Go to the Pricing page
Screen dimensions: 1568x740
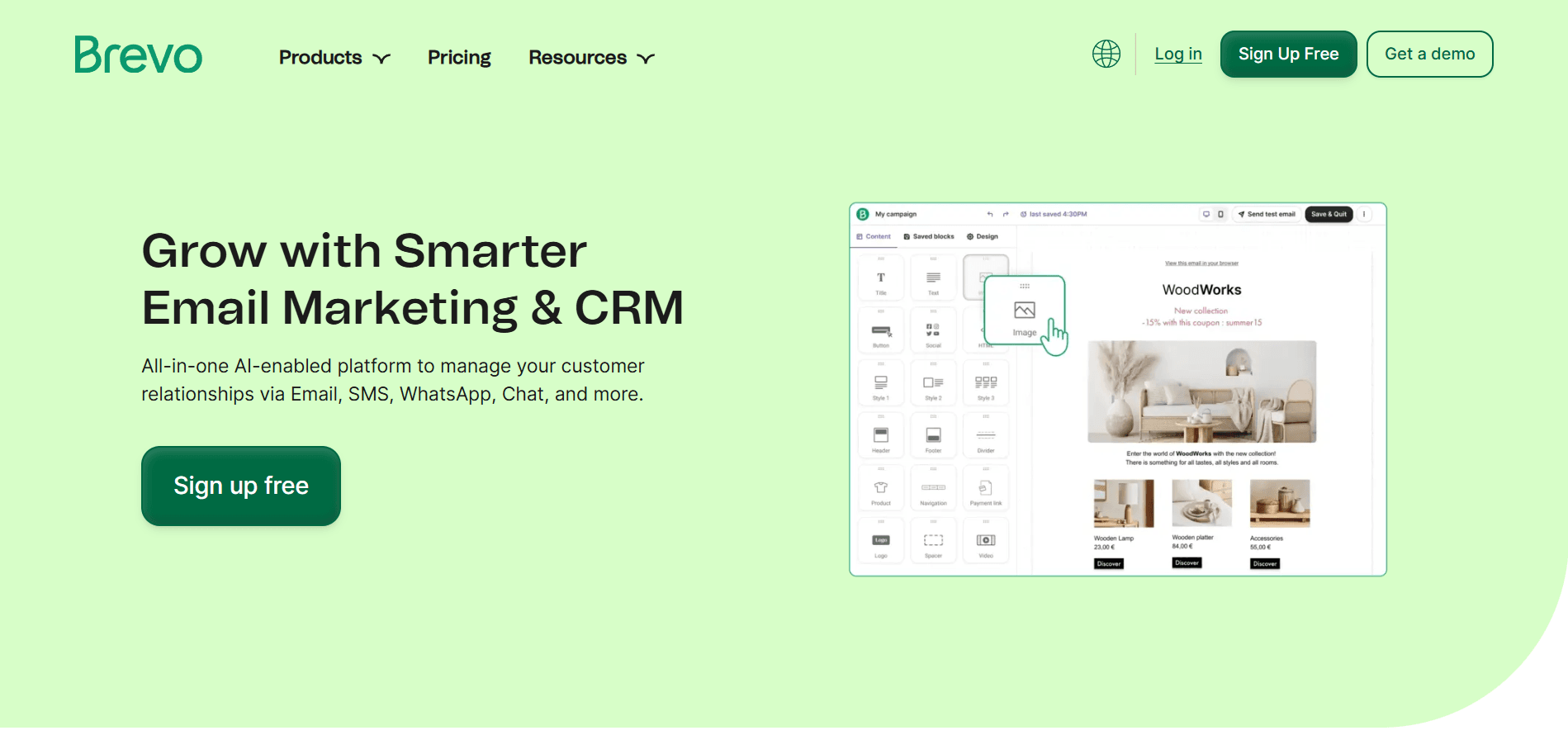click(459, 58)
